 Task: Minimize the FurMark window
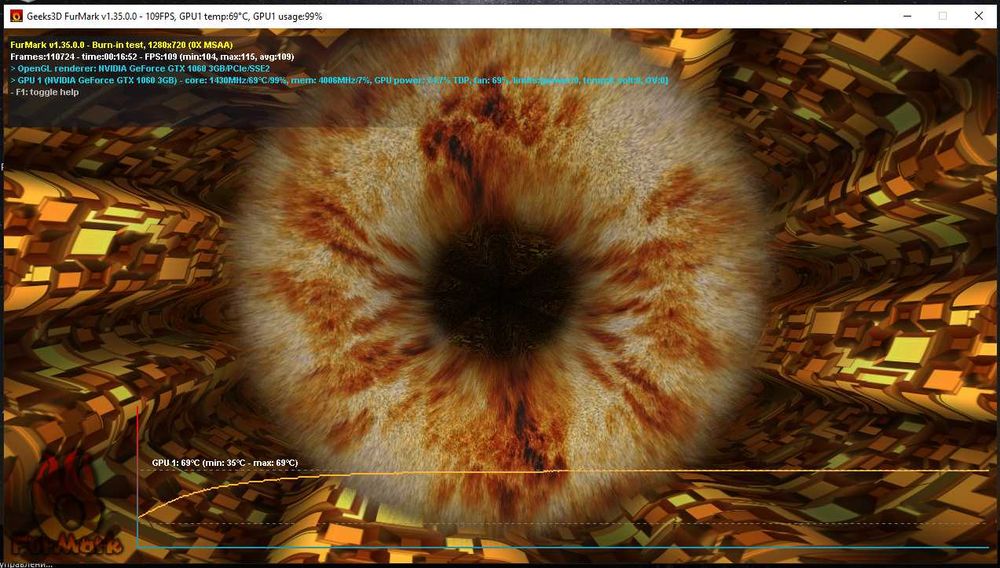click(907, 16)
